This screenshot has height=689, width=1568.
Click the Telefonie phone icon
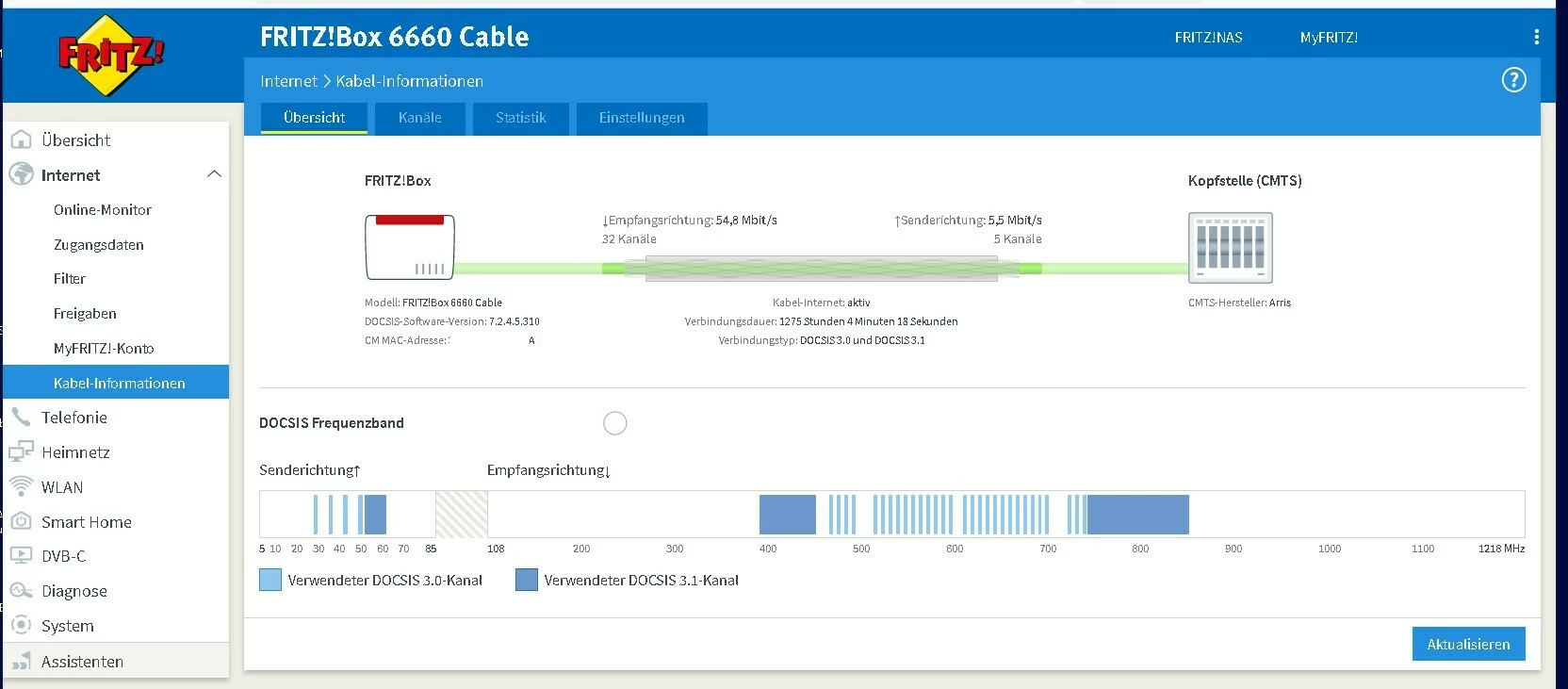coord(21,417)
